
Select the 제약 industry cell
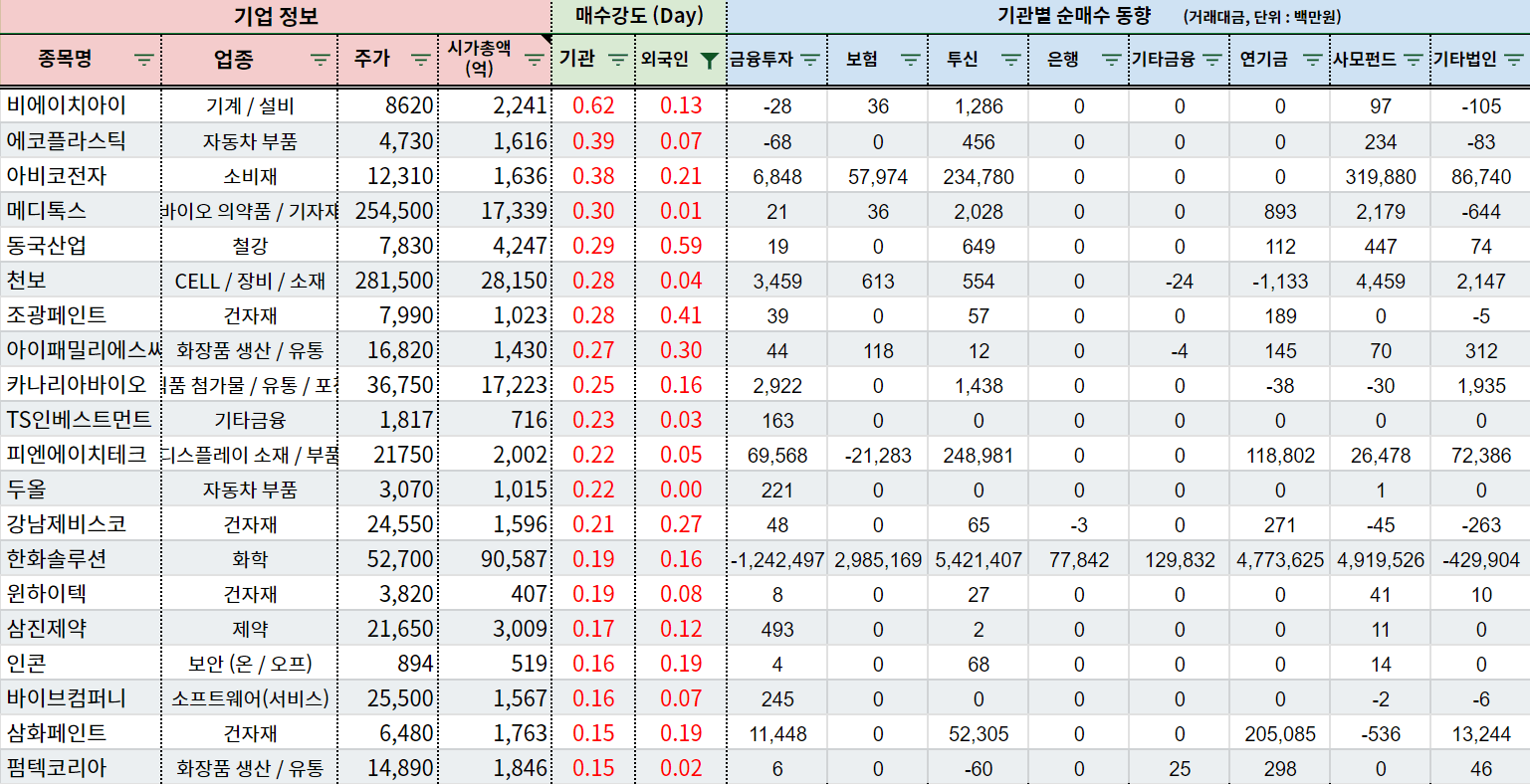[x=250, y=628]
